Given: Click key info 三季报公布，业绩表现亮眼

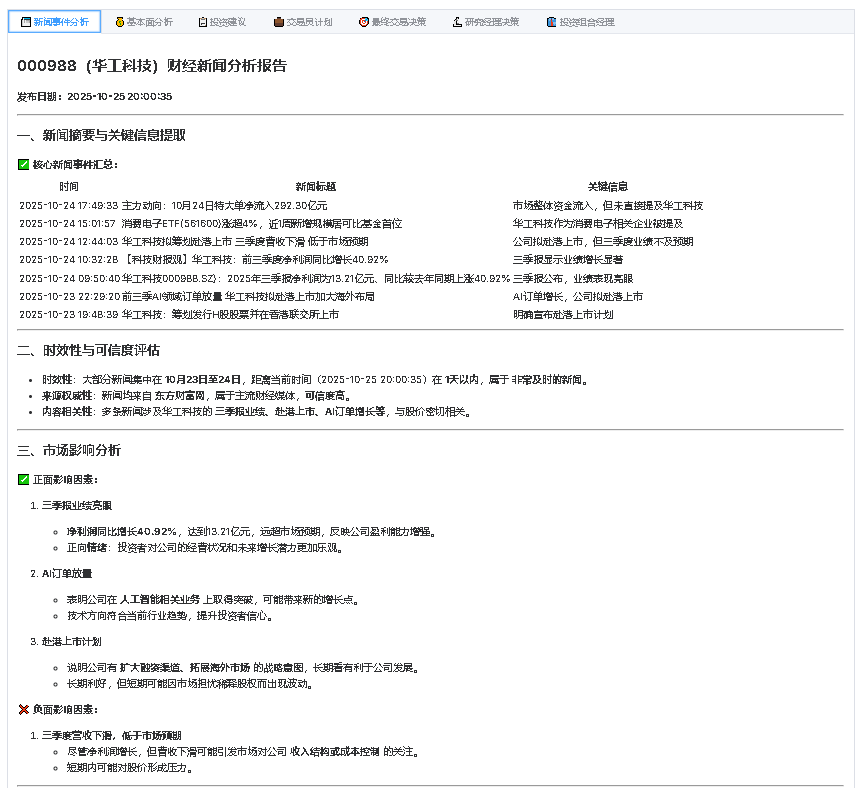Looking at the screenshot, I should pyautogui.click(x=573, y=278).
